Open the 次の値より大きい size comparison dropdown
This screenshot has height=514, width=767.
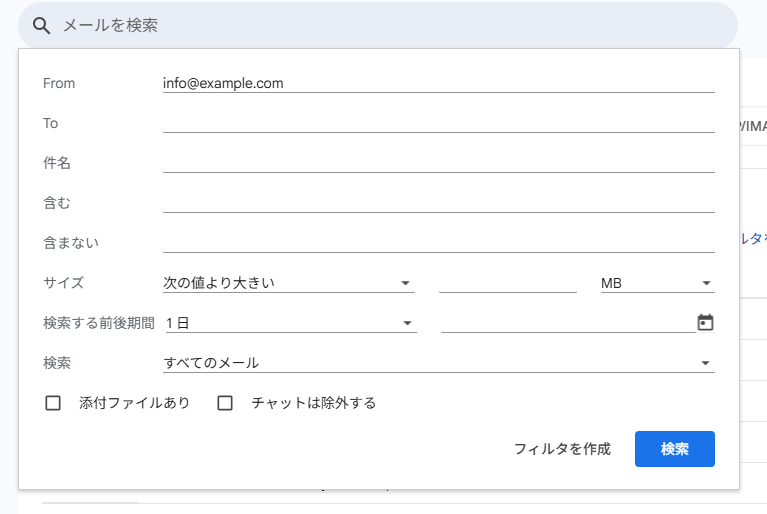tap(288, 283)
